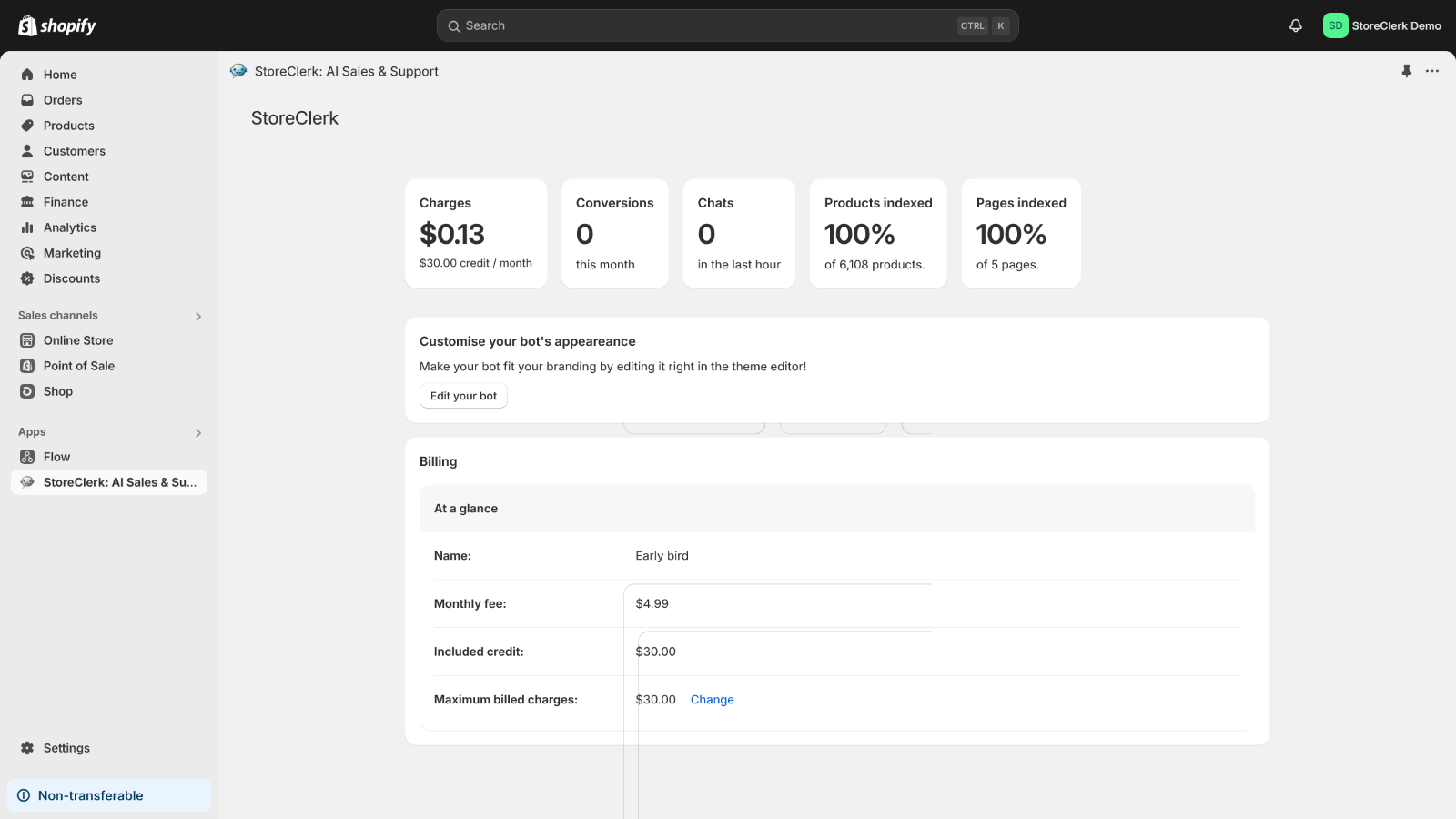Viewport: 1456px width, 819px height.
Task: Click 'Customise your bot's appeareance' heading
Action: coord(527,341)
